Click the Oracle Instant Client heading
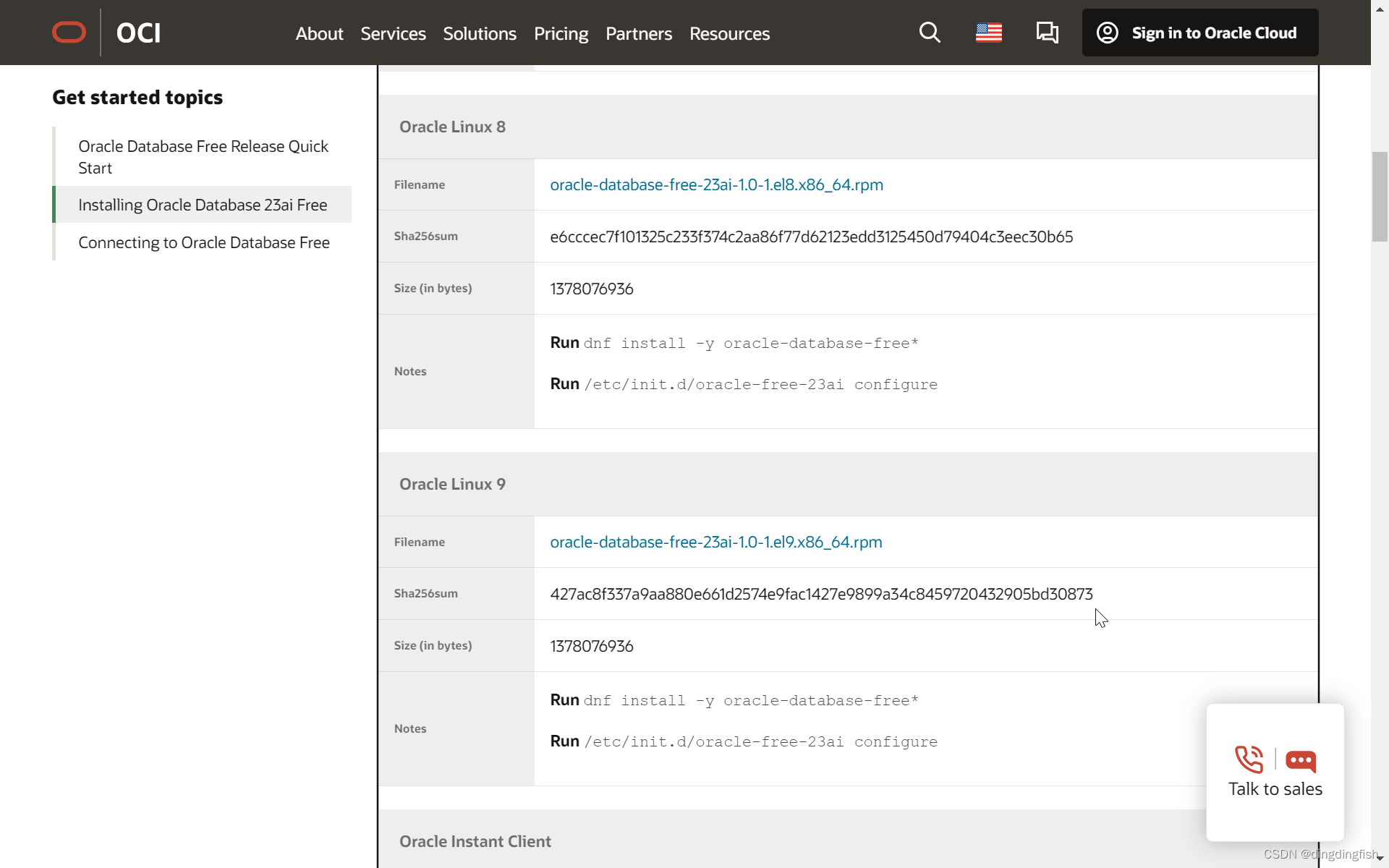 475,841
